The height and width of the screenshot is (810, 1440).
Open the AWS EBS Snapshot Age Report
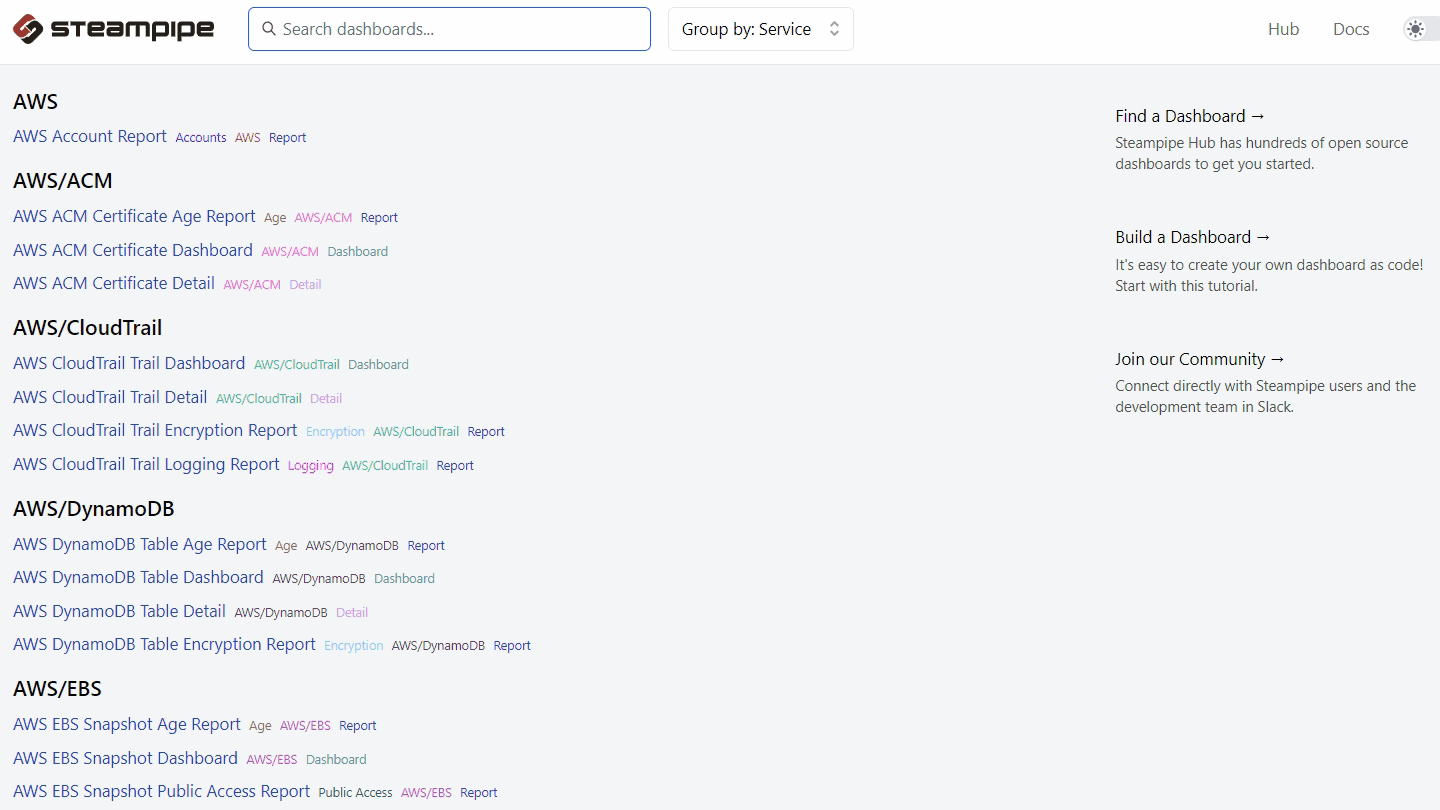pos(126,725)
